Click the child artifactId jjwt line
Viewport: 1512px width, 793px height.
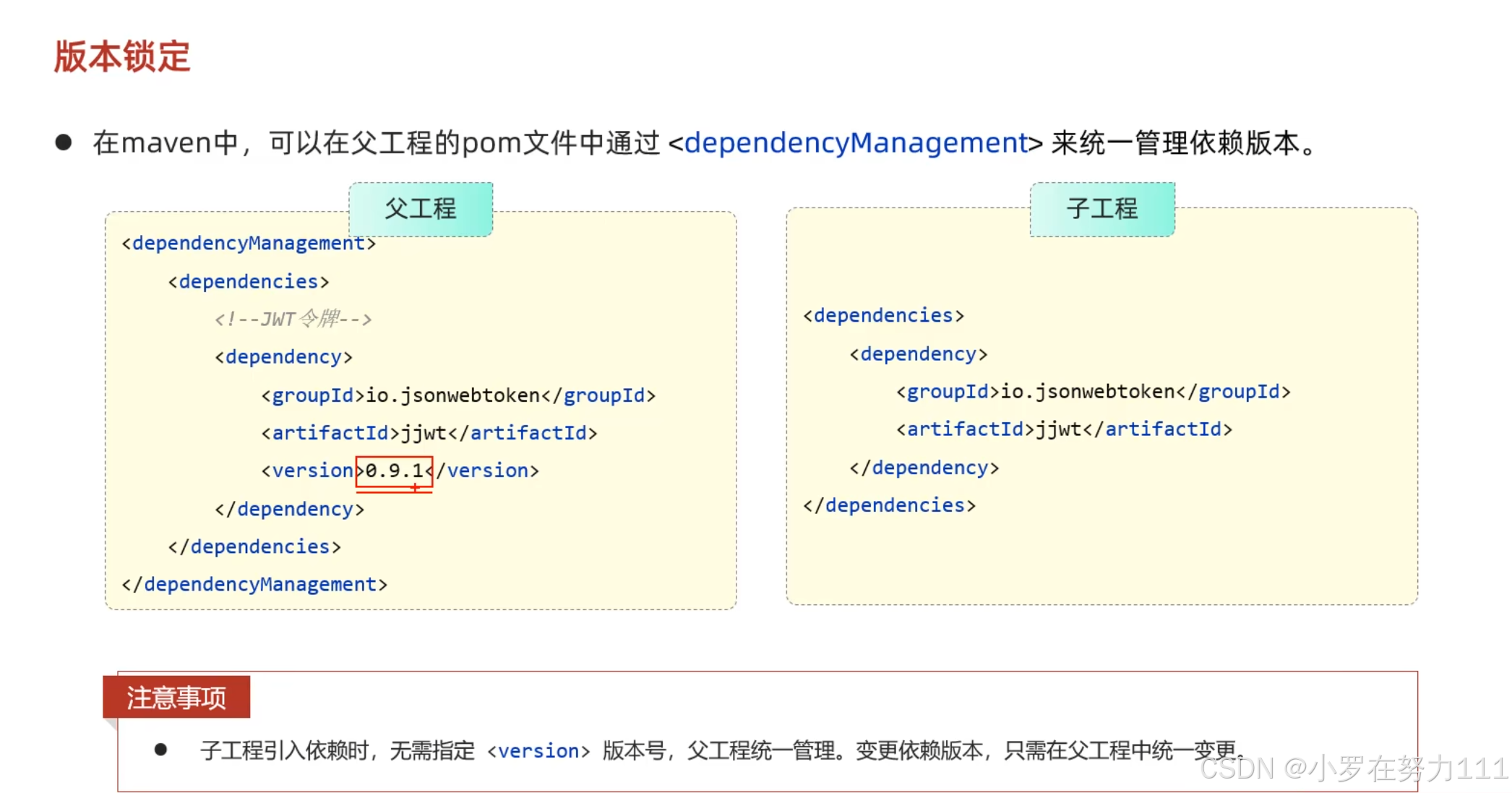1064,429
